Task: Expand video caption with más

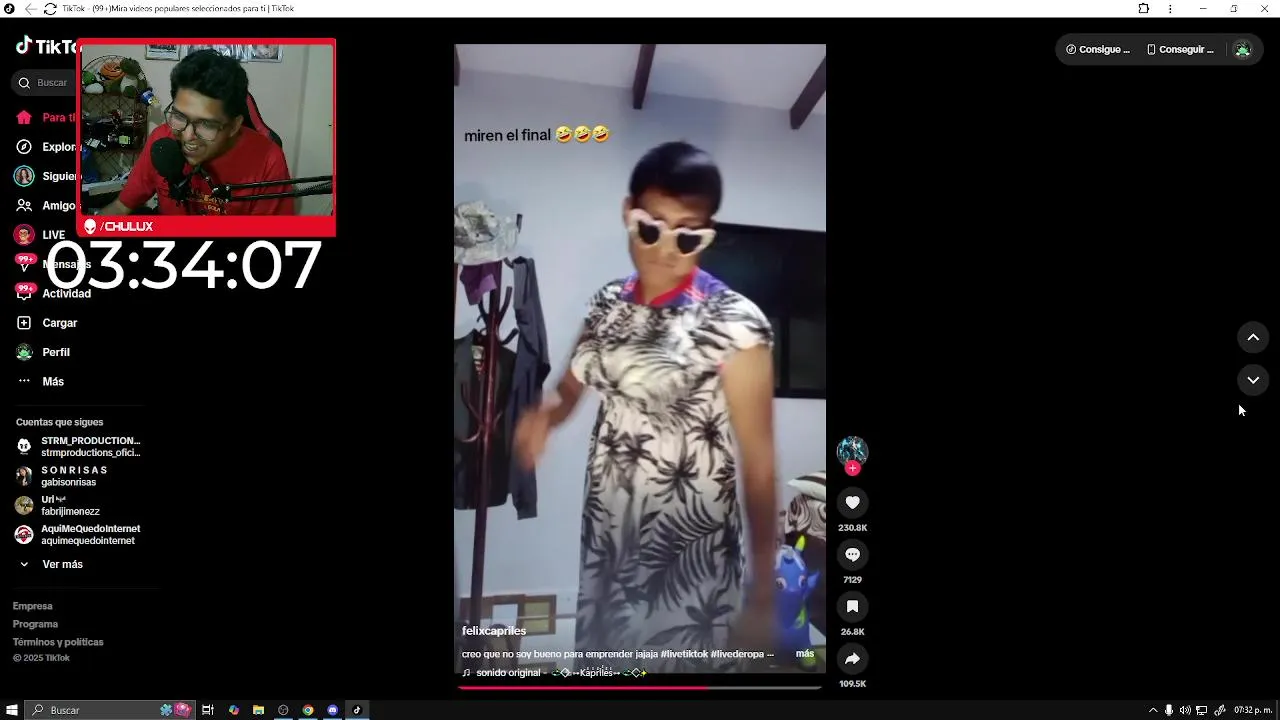Action: point(805,654)
